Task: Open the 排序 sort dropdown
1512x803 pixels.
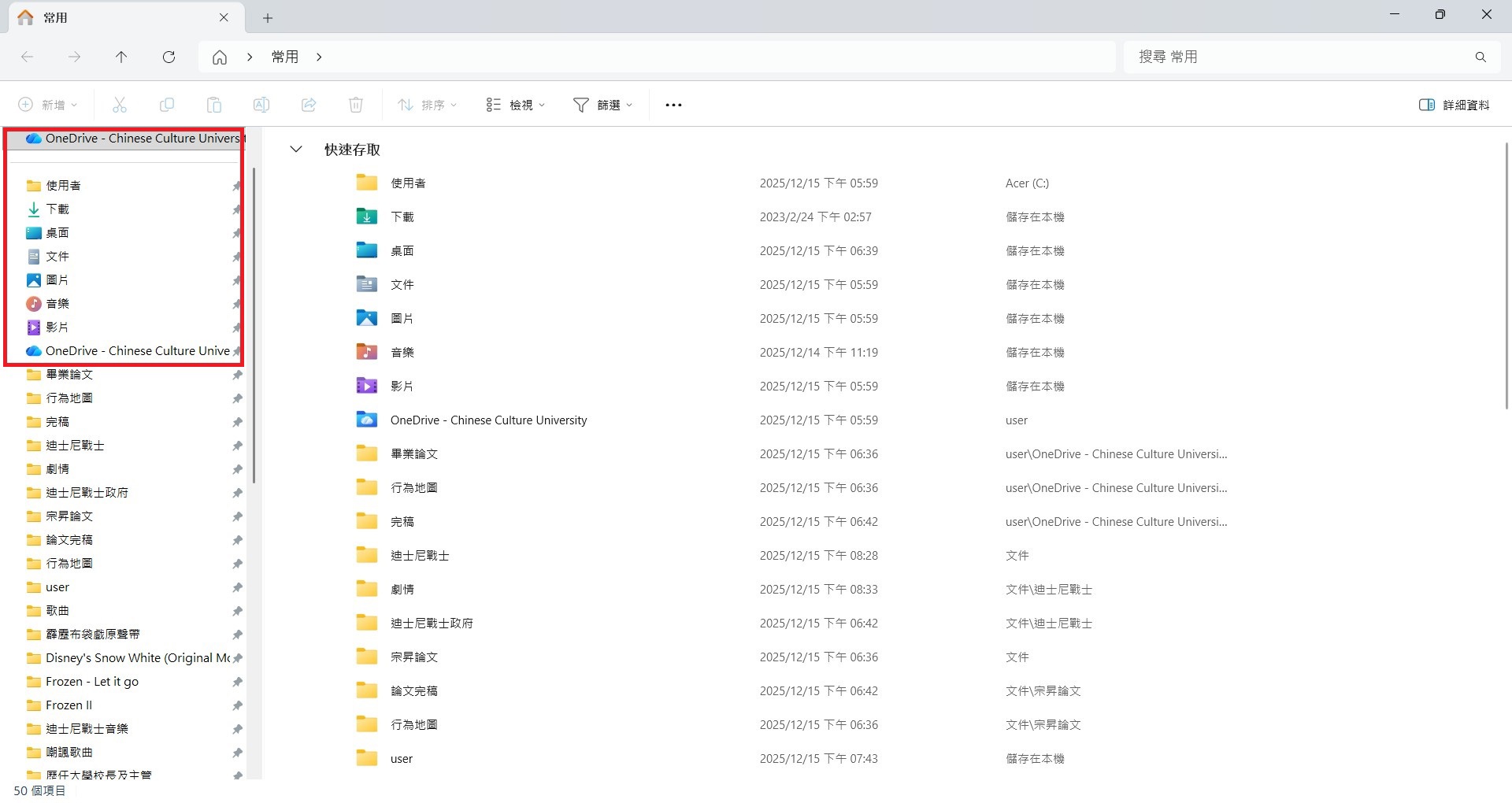Action: pyautogui.click(x=428, y=105)
